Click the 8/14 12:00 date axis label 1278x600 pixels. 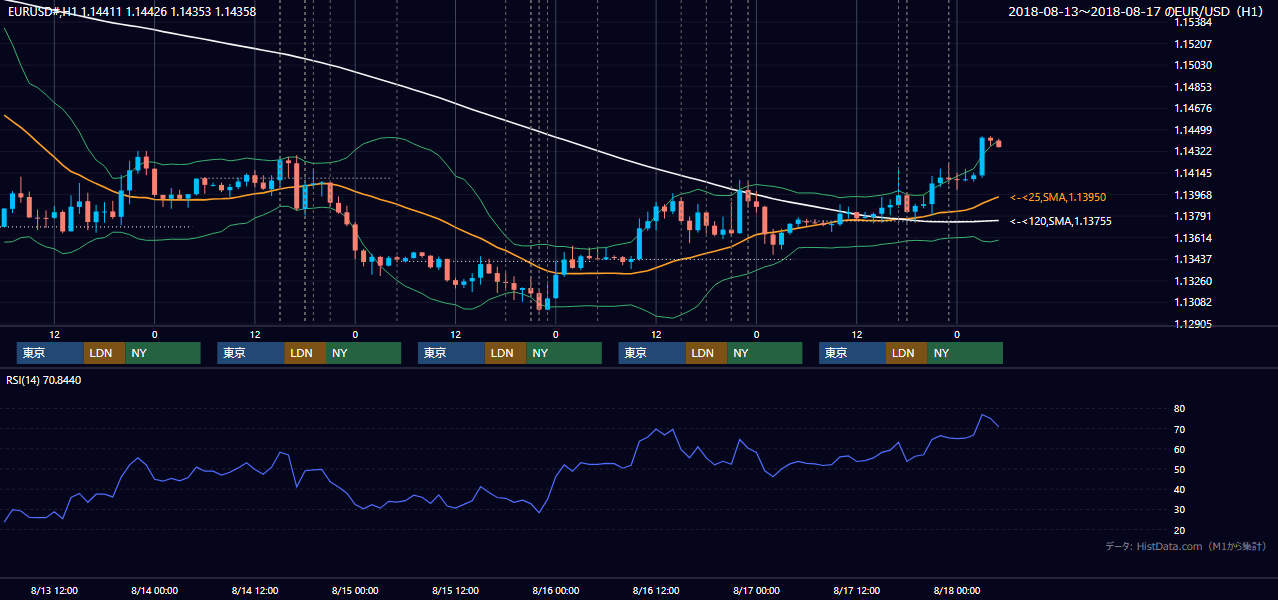255,590
